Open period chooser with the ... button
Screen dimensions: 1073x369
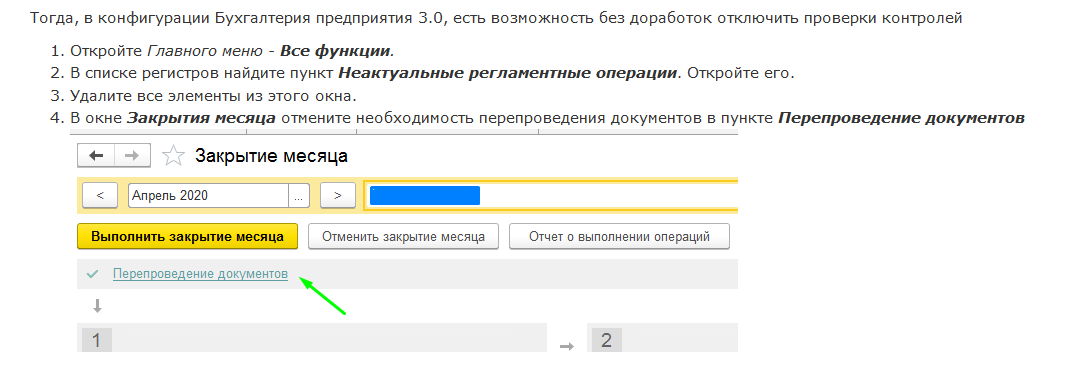(x=298, y=195)
